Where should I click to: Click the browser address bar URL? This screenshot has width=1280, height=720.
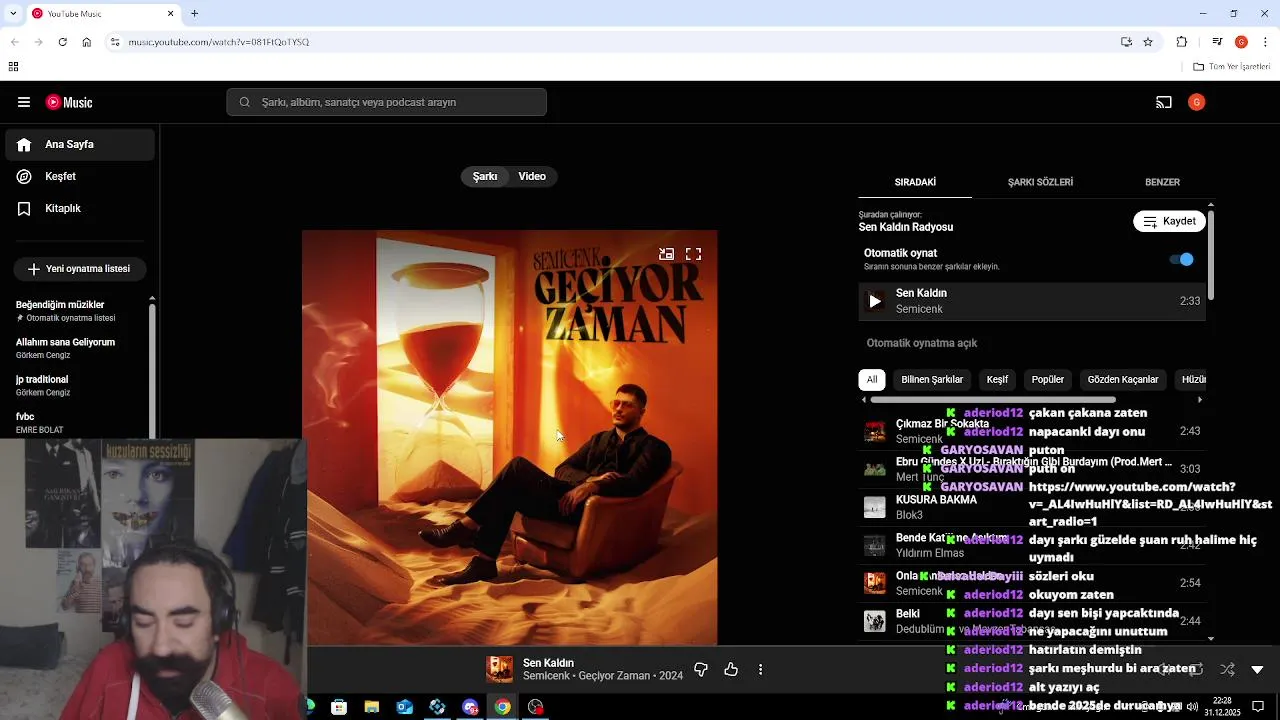219,42
